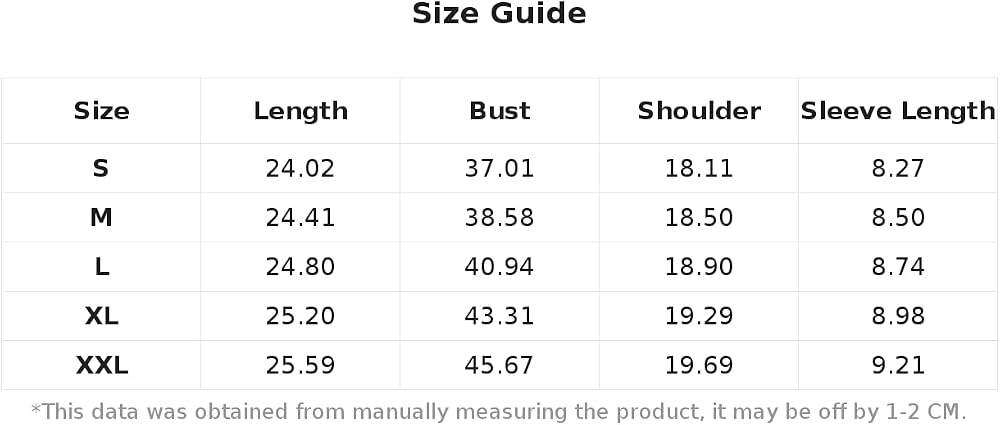Select the 45.67 bust cell

pos(499,366)
